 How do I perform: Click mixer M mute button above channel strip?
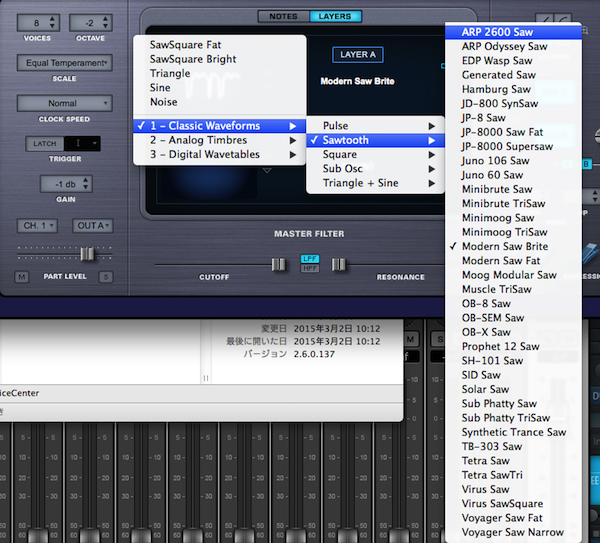(x=411, y=339)
